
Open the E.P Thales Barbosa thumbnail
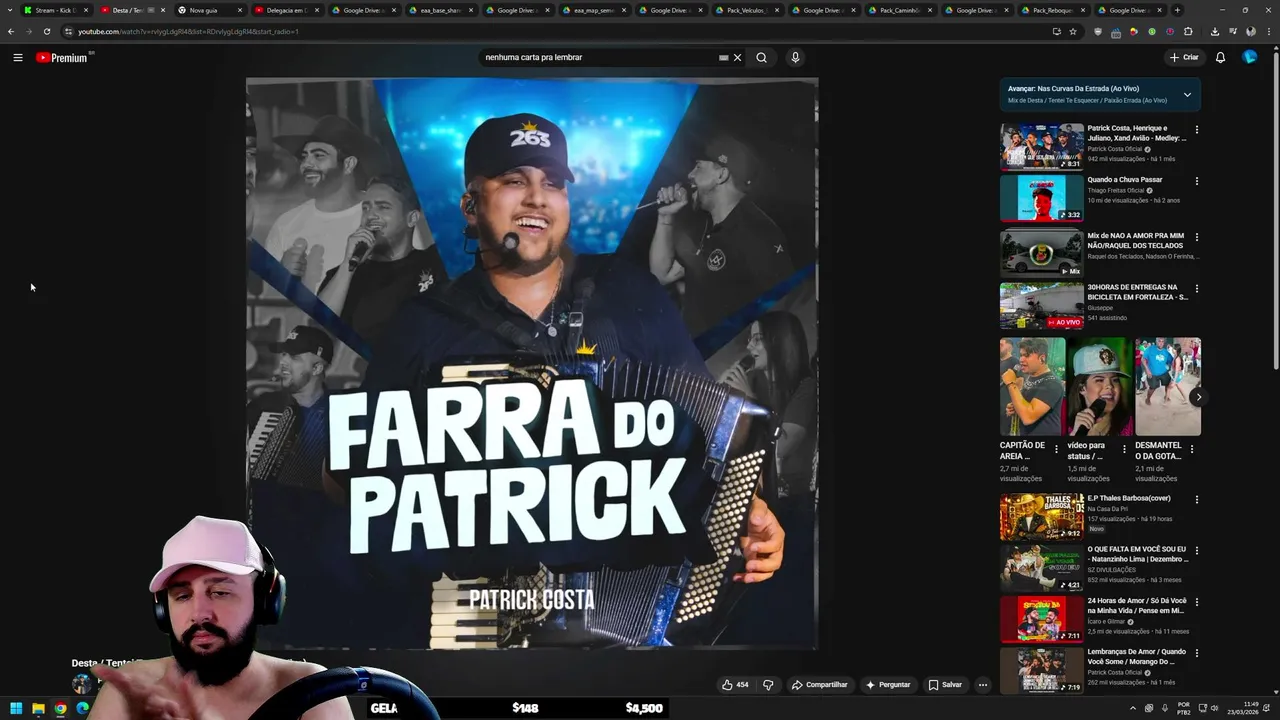tap(1041, 517)
